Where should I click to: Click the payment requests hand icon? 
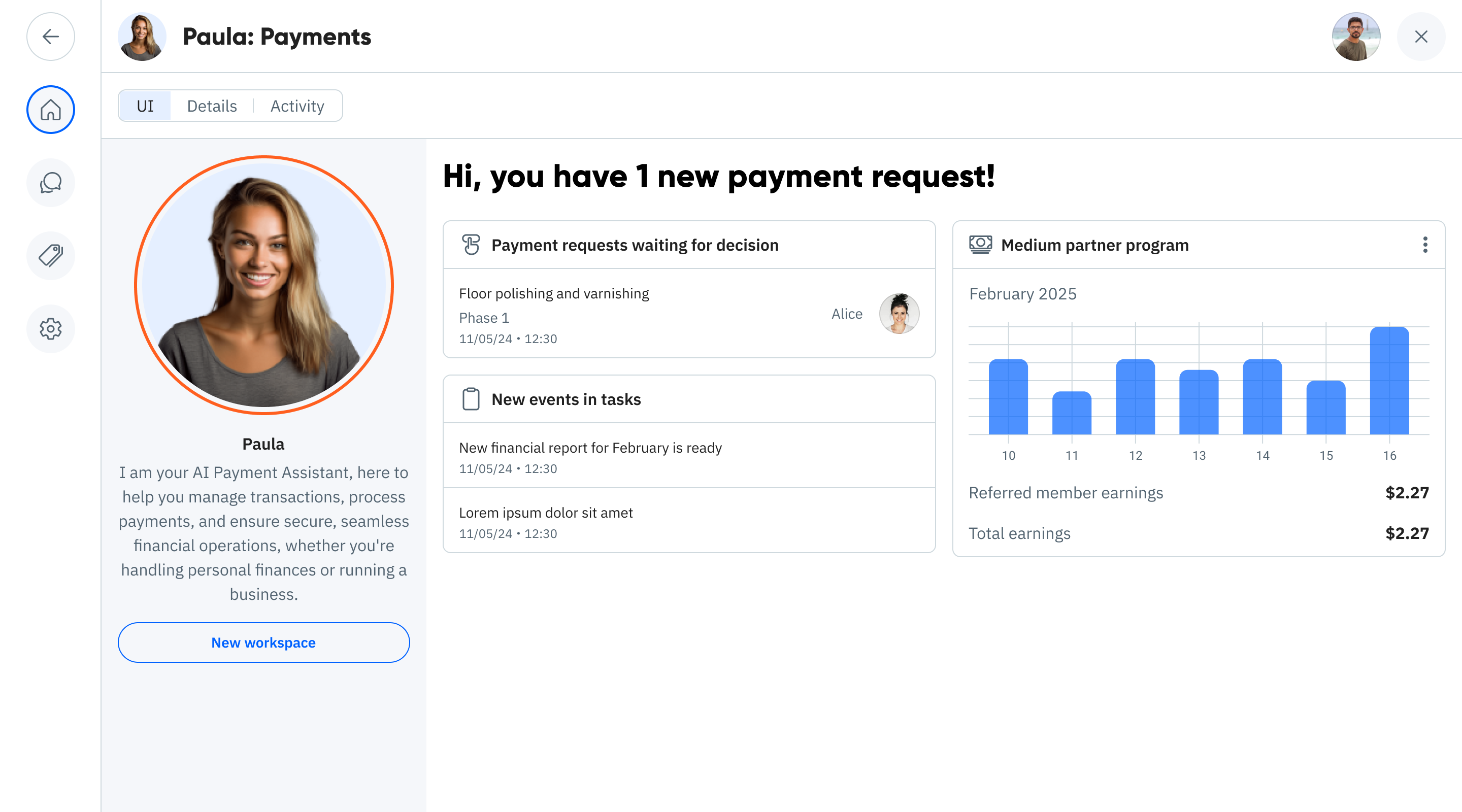point(471,245)
